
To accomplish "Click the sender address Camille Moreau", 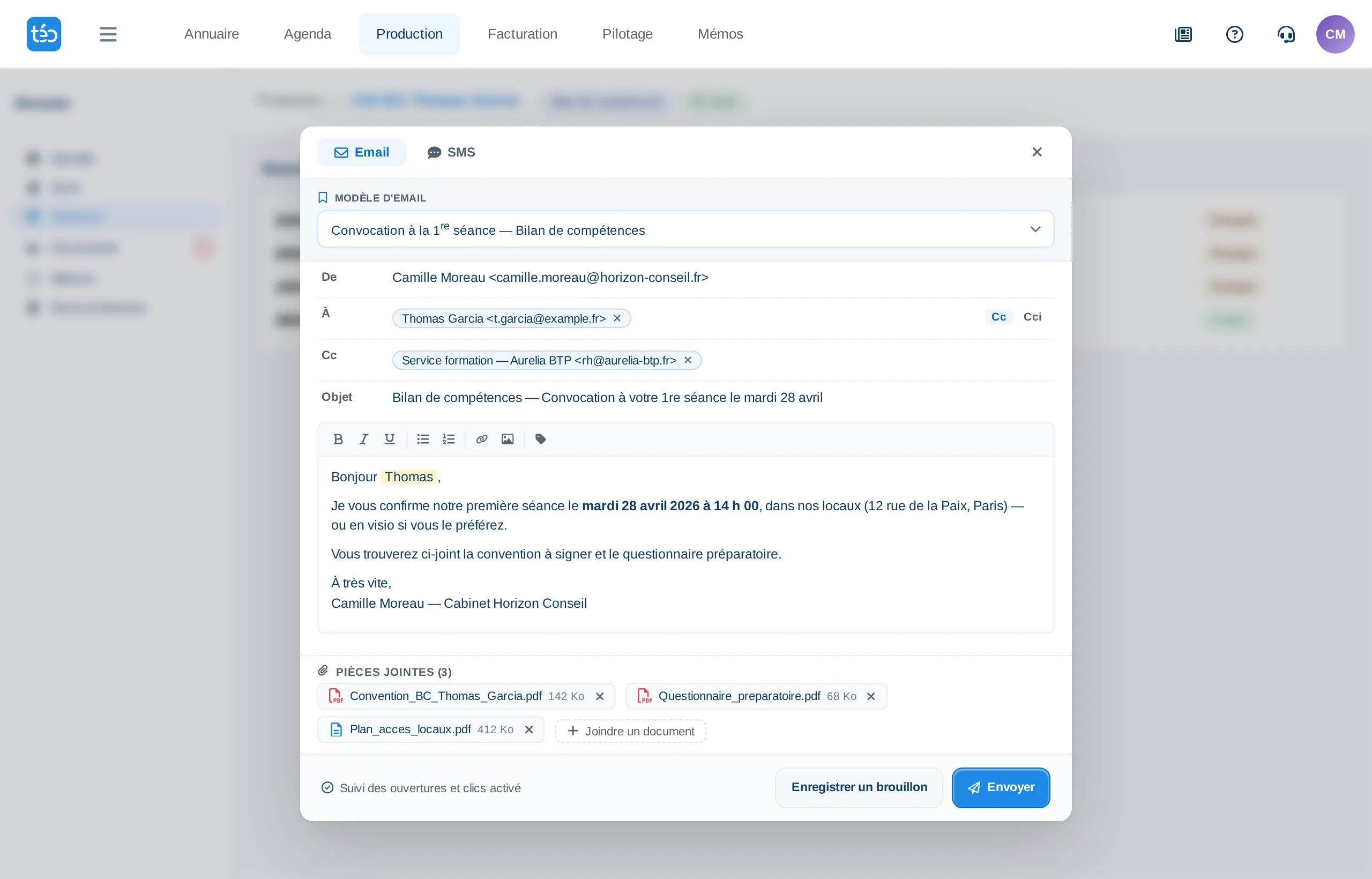I will tap(550, 278).
